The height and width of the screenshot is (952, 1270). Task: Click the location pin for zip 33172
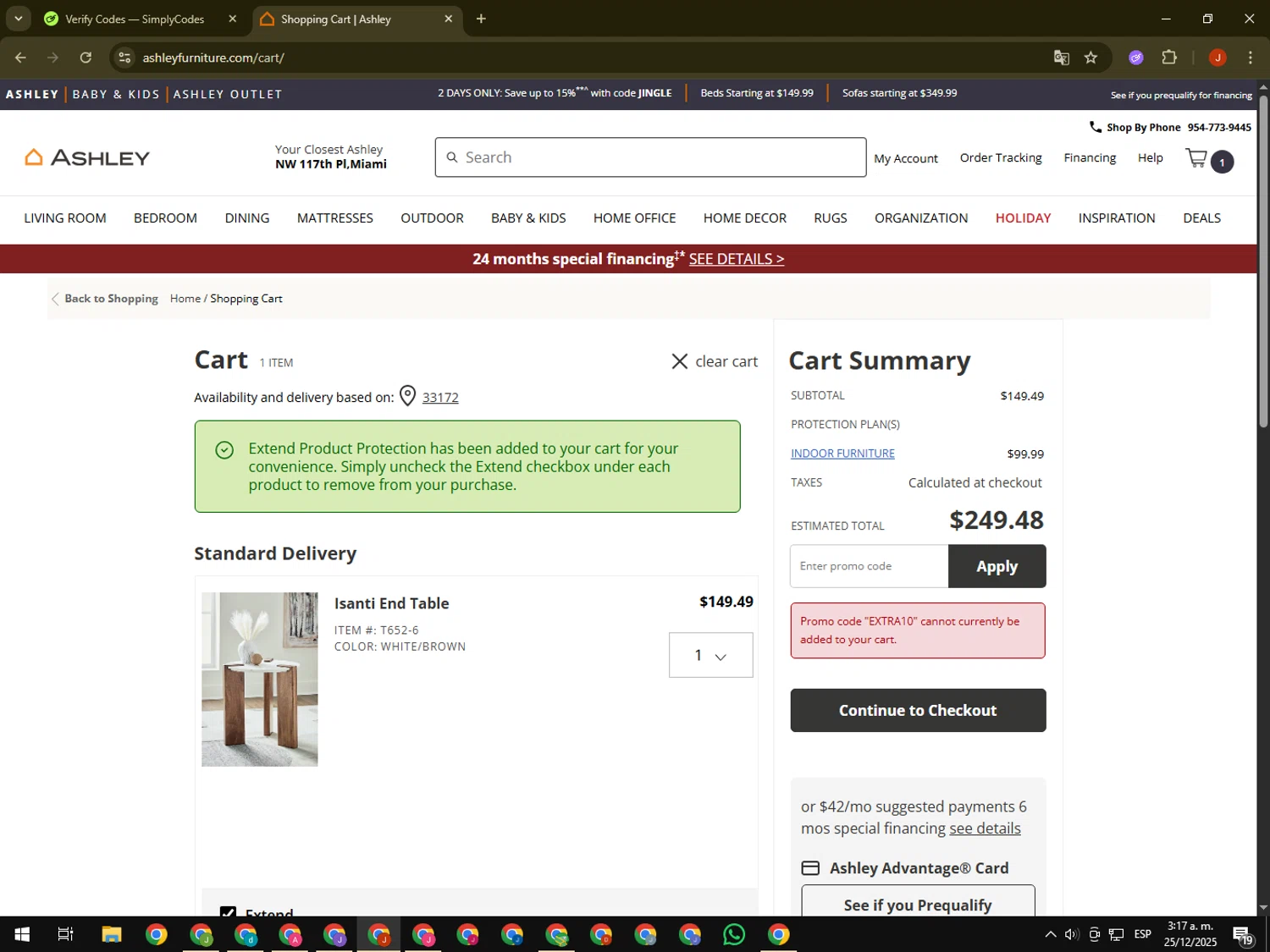point(407,396)
